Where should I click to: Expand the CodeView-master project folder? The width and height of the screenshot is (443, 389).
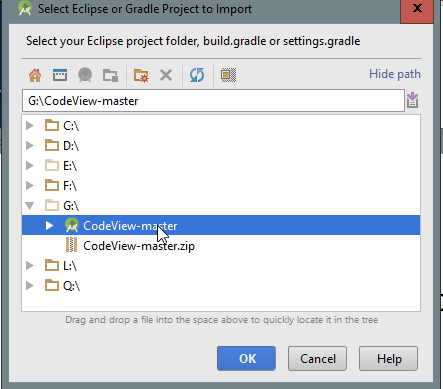[x=49, y=226]
